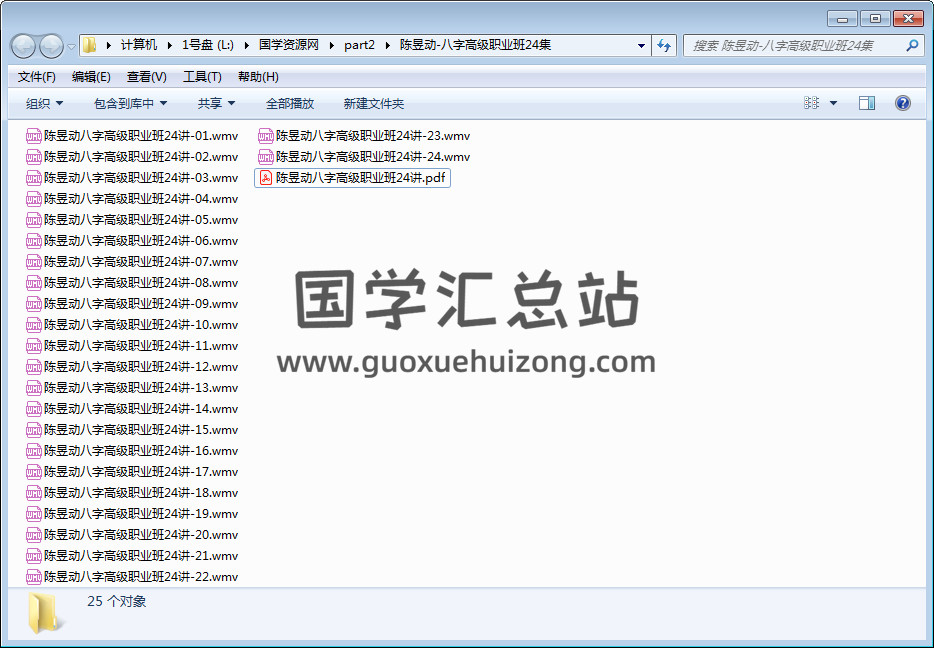The height and width of the screenshot is (648, 934).
Task: Select the WMV icon of file 24讲-04.wmv
Action: 34,199
